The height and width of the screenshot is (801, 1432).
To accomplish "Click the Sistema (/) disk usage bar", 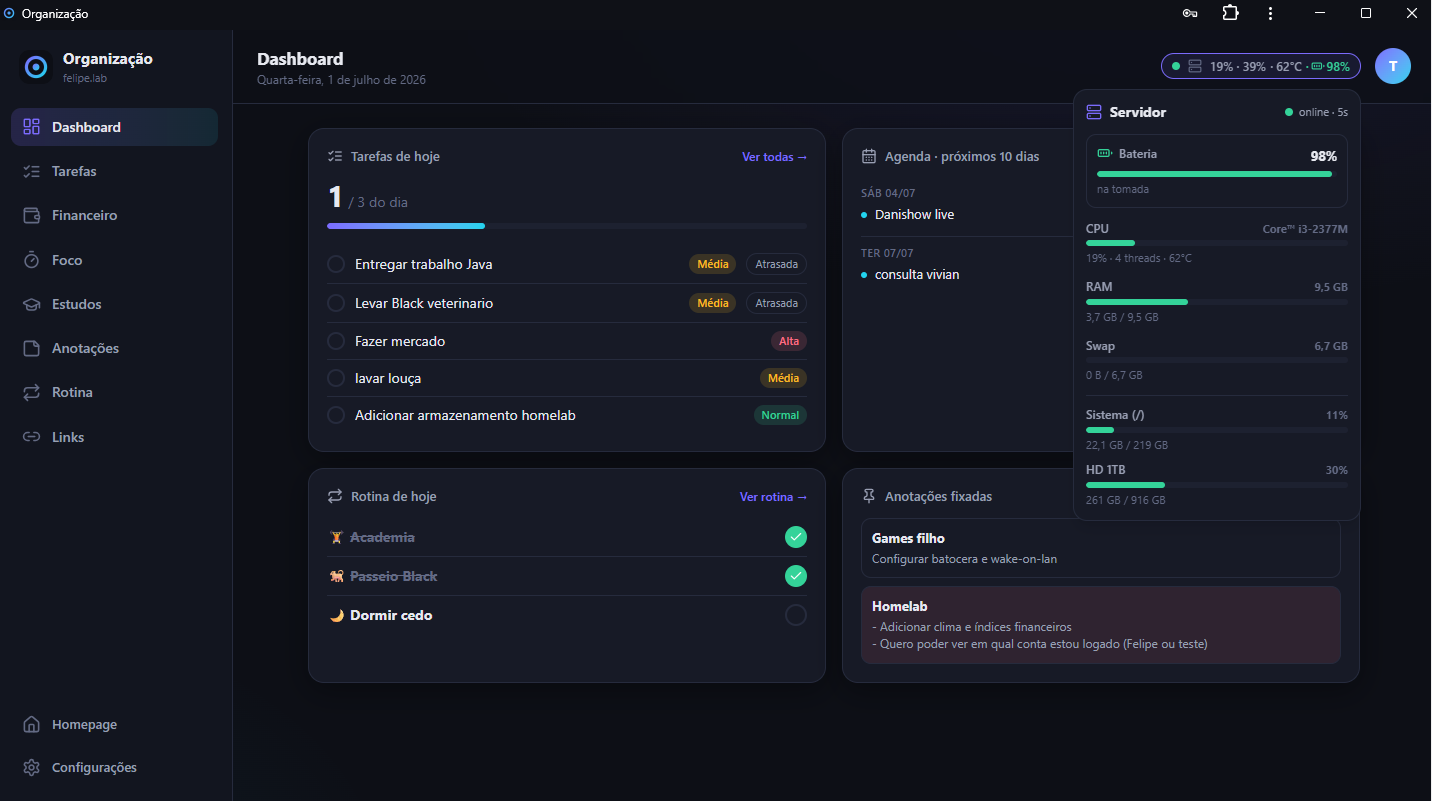I will pos(1217,430).
